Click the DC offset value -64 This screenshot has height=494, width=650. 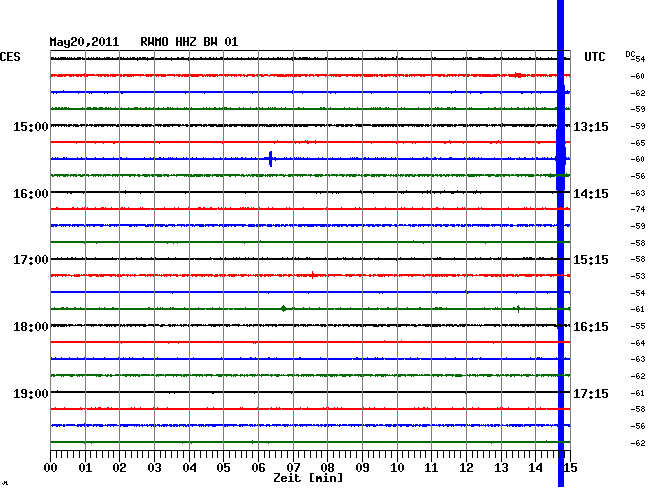tap(638, 343)
